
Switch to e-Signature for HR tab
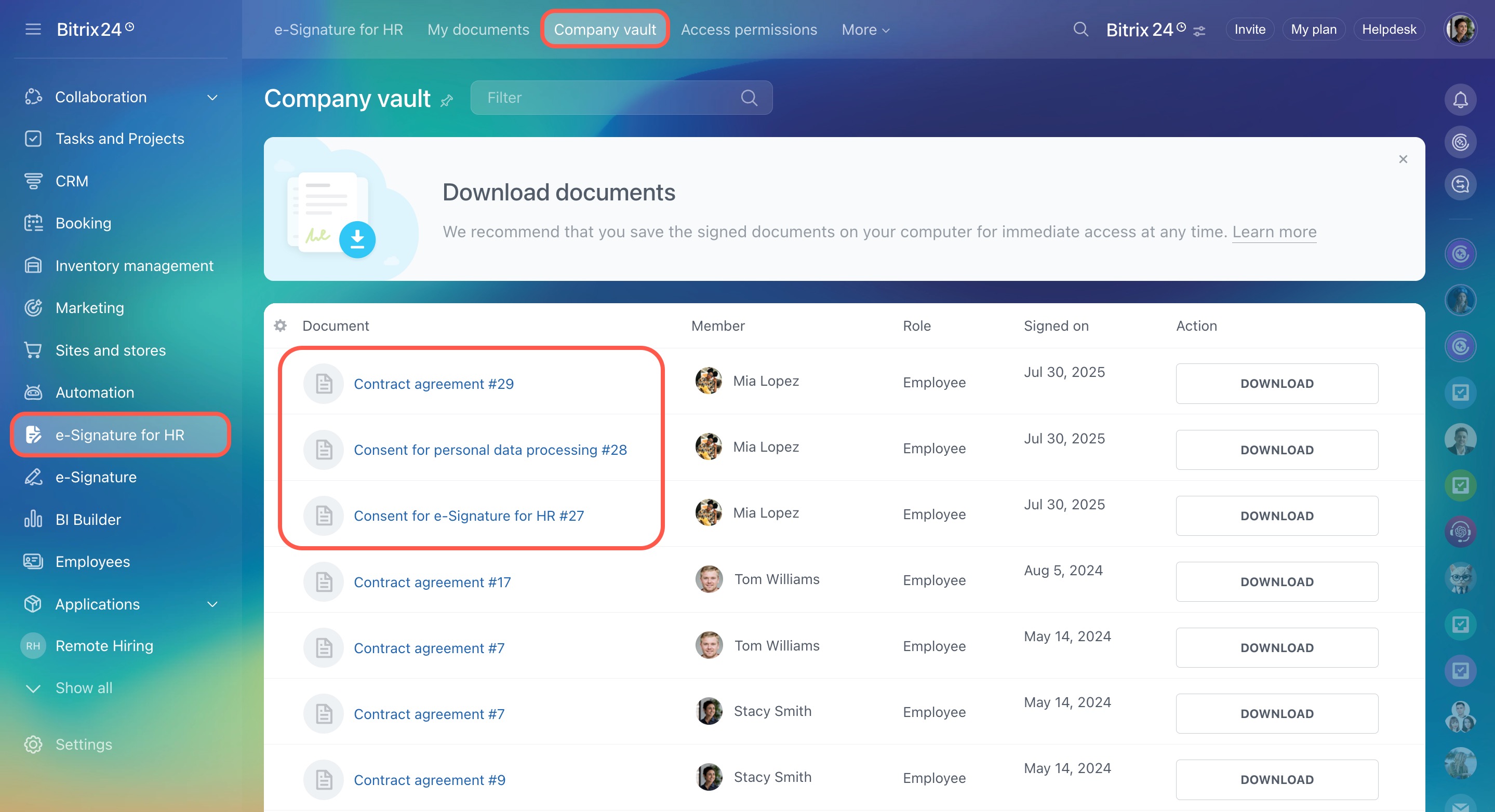coord(338,30)
